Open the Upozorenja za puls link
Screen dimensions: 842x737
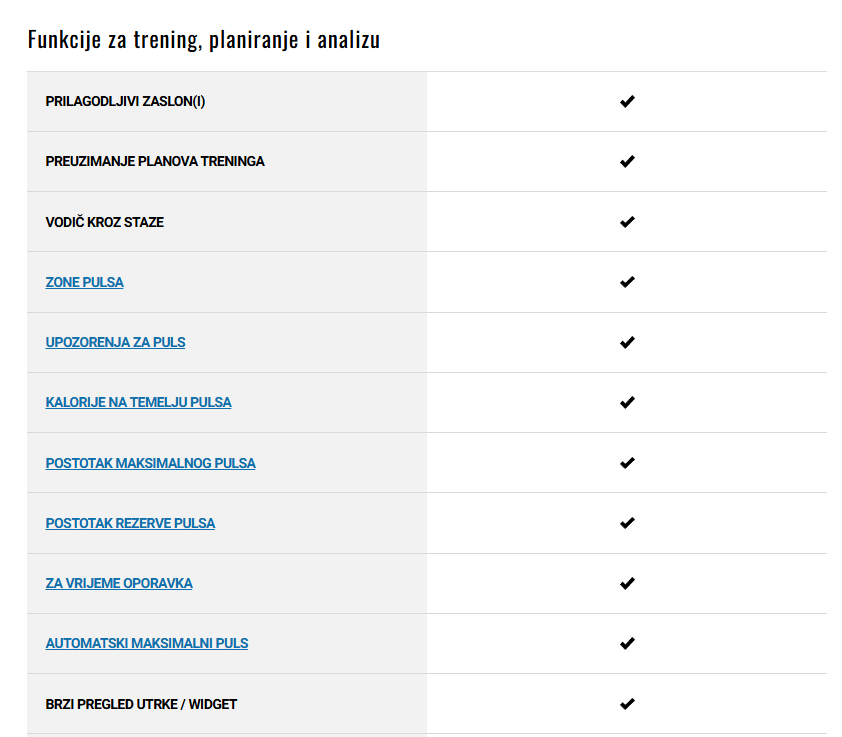pyautogui.click(x=115, y=342)
